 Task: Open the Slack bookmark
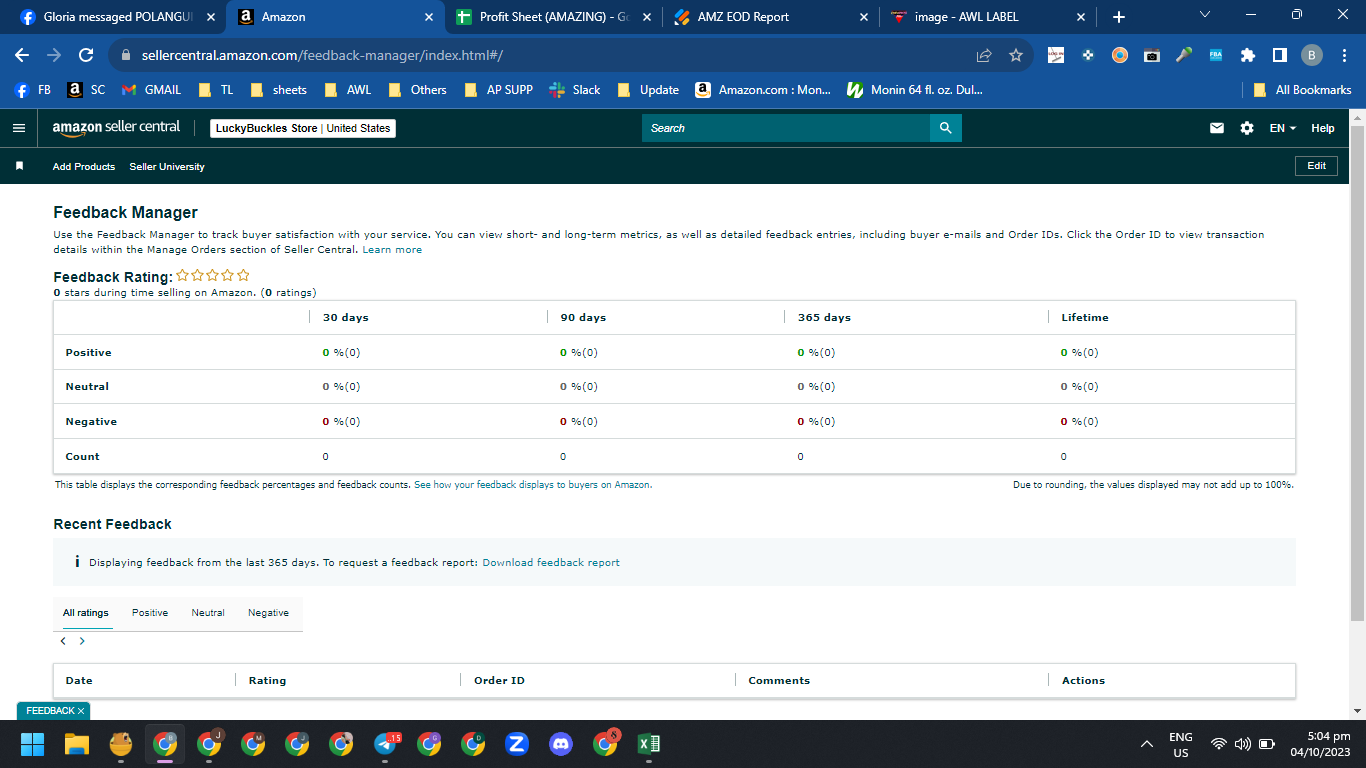click(x=575, y=90)
